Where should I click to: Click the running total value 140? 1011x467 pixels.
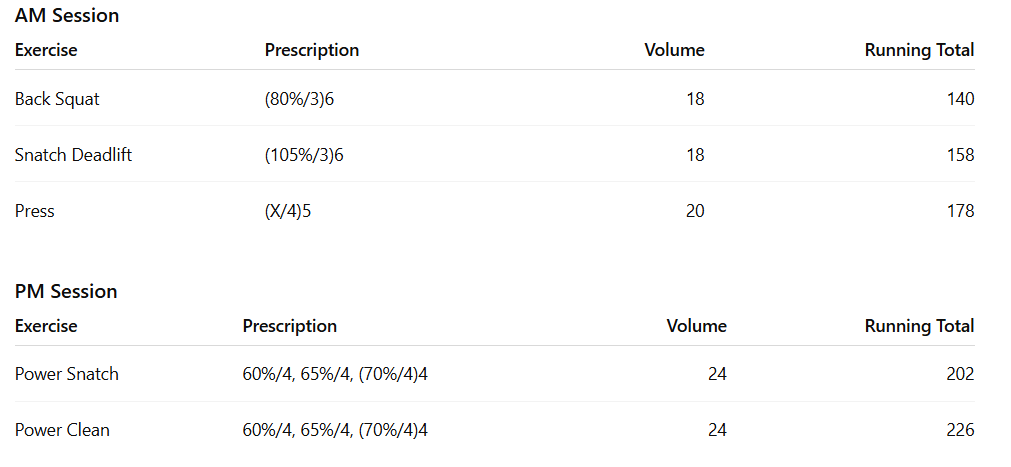point(960,99)
